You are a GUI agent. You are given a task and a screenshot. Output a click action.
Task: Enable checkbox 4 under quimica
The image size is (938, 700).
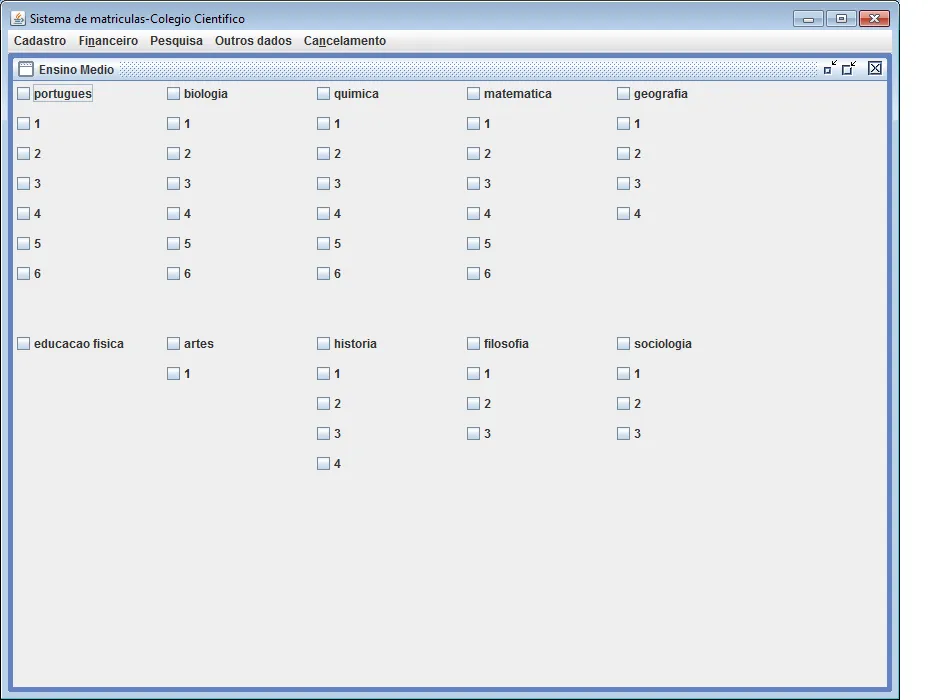[324, 213]
